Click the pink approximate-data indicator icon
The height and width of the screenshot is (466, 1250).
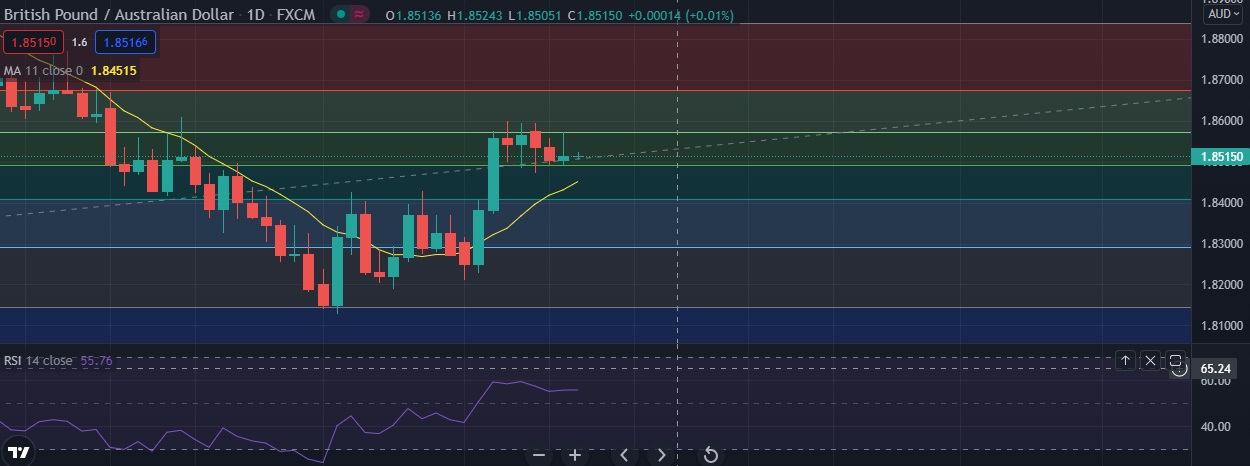click(359, 15)
